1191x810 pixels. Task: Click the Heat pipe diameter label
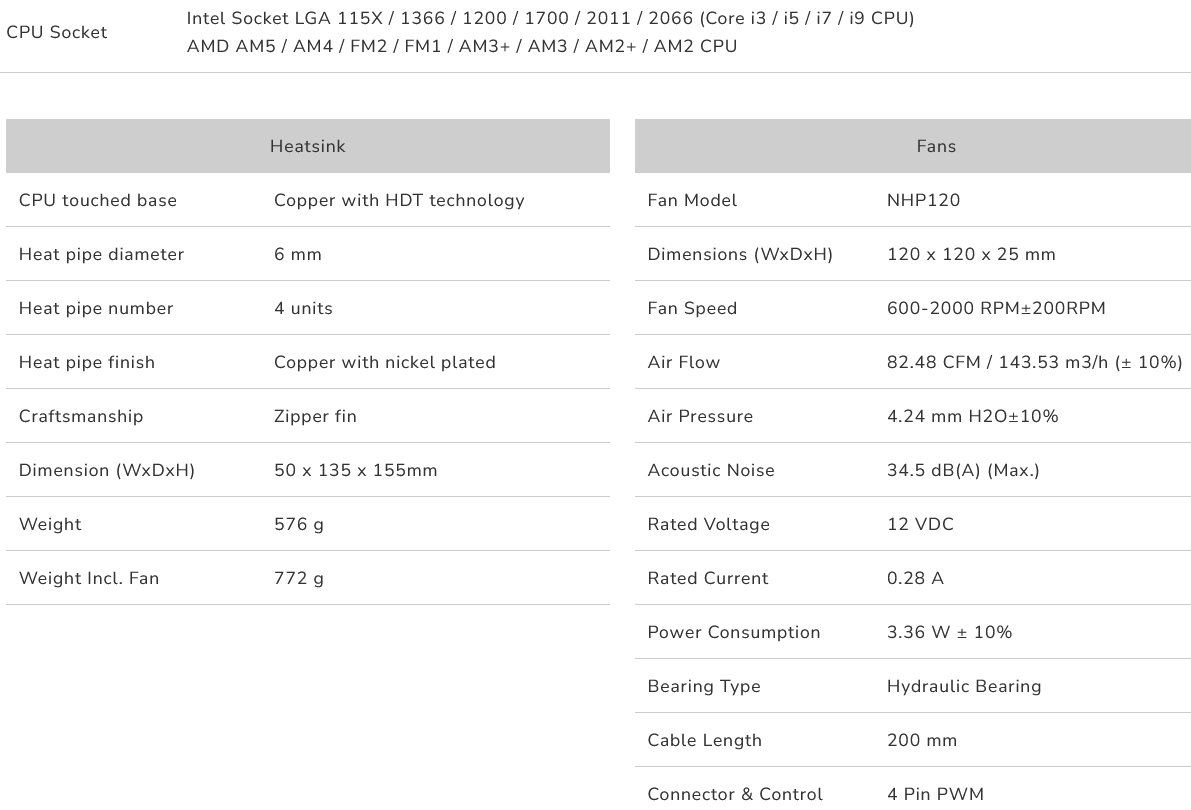click(101, 254)
